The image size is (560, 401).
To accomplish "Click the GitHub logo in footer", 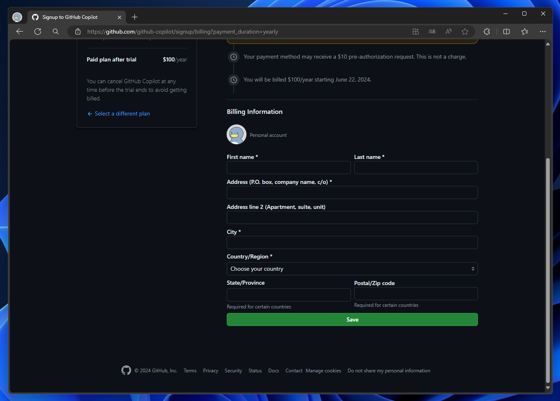I will [x=126, y=370].
